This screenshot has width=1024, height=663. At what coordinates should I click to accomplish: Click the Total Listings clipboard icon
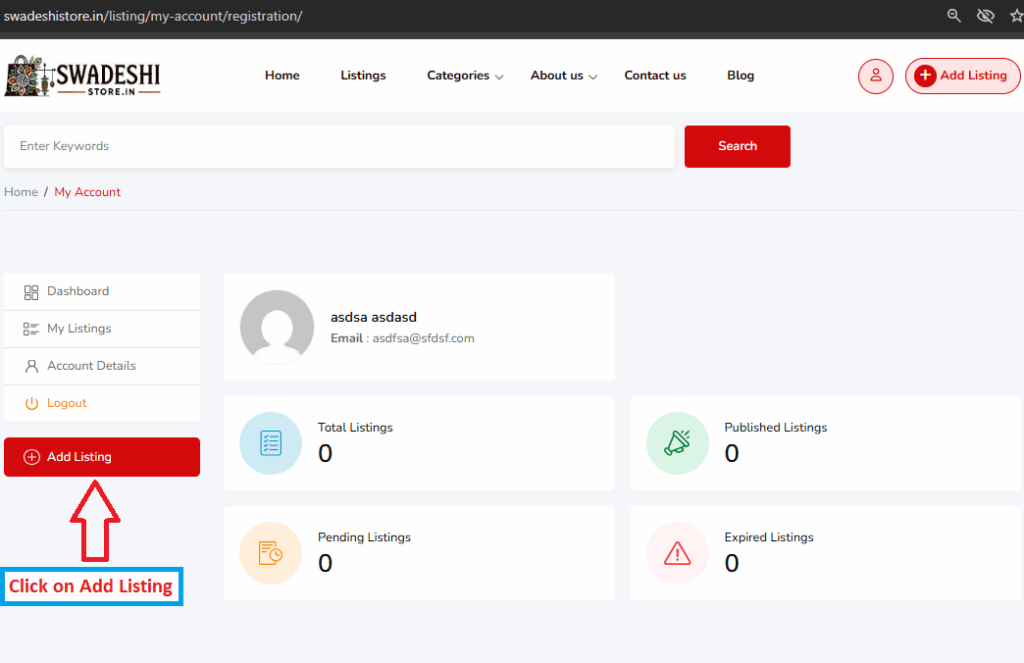pos(270,443)
